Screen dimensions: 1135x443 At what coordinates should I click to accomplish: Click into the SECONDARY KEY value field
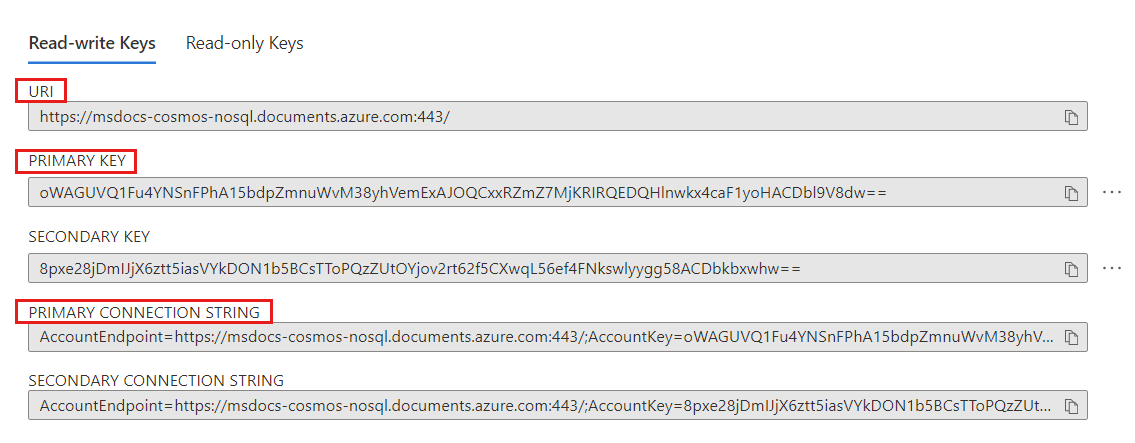tap(500, 269)
